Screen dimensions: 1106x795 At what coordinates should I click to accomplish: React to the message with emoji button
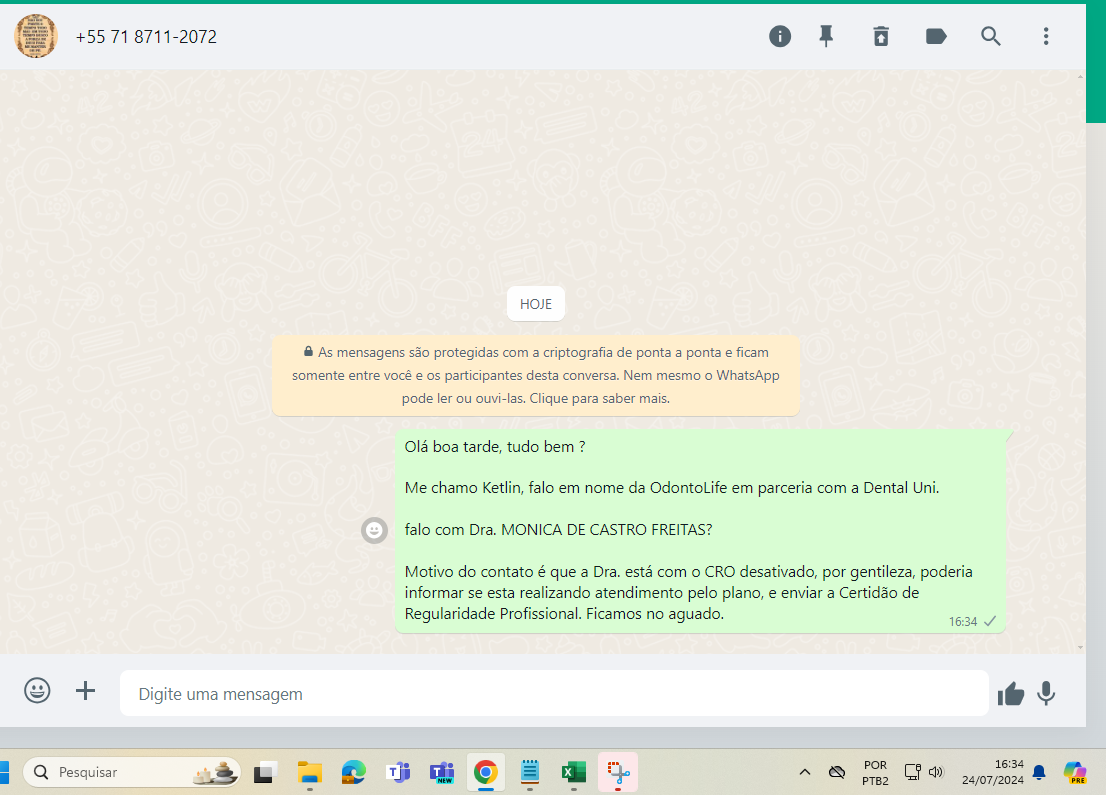click(x=375, y=530)
